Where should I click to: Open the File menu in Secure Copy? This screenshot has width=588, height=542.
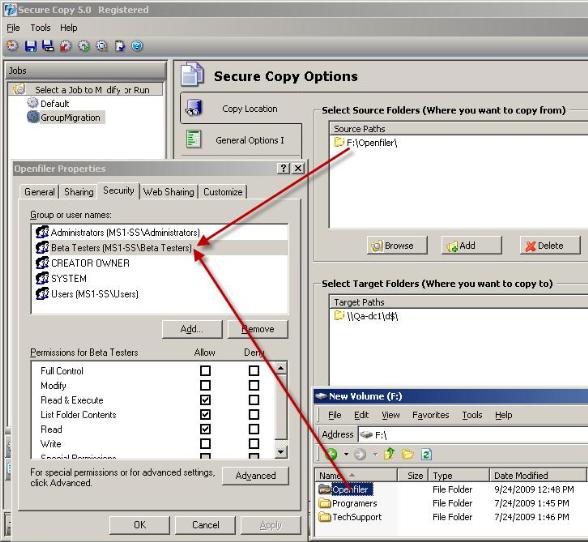pos(13,28)
